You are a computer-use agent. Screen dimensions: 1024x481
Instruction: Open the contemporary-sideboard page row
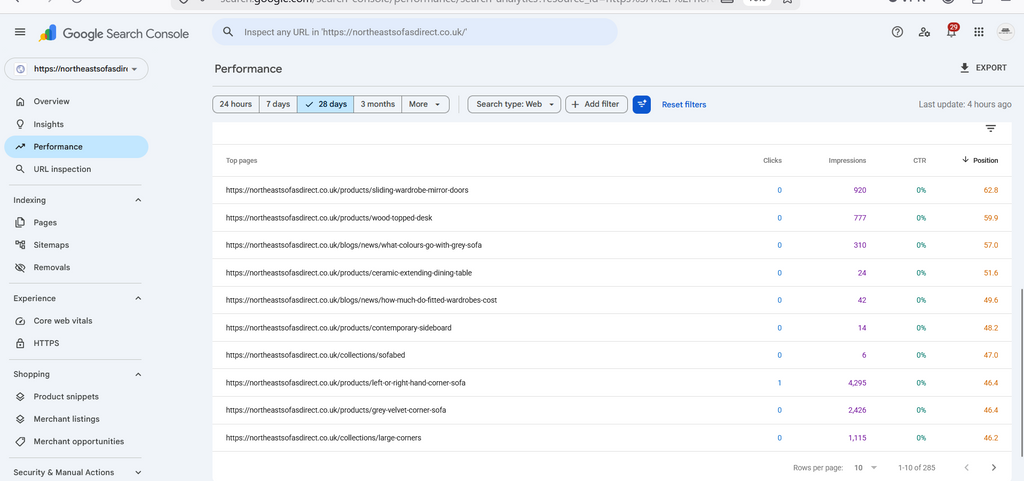coord(611,328)
